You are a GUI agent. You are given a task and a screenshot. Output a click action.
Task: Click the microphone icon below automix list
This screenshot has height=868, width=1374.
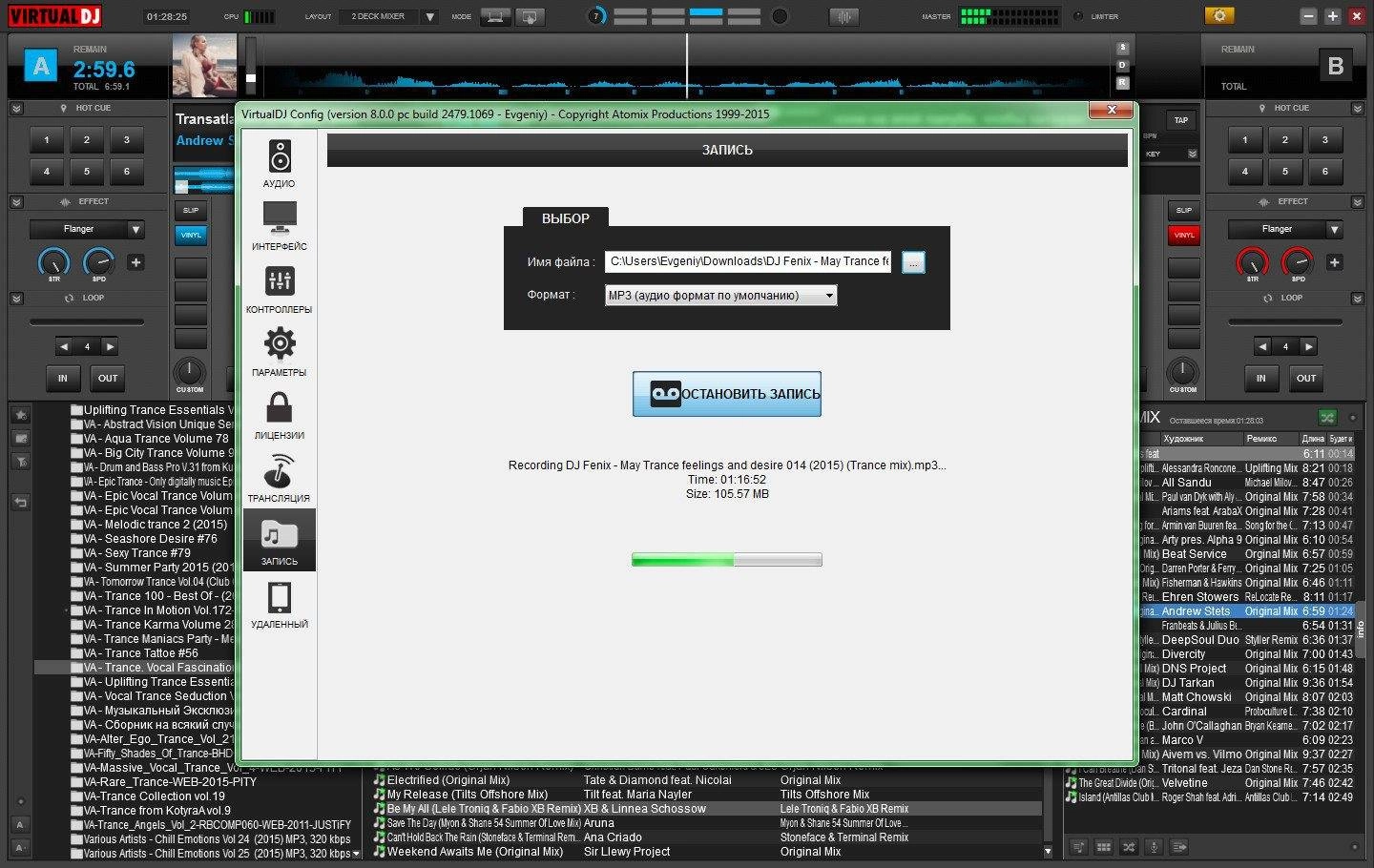[1154, 847]
